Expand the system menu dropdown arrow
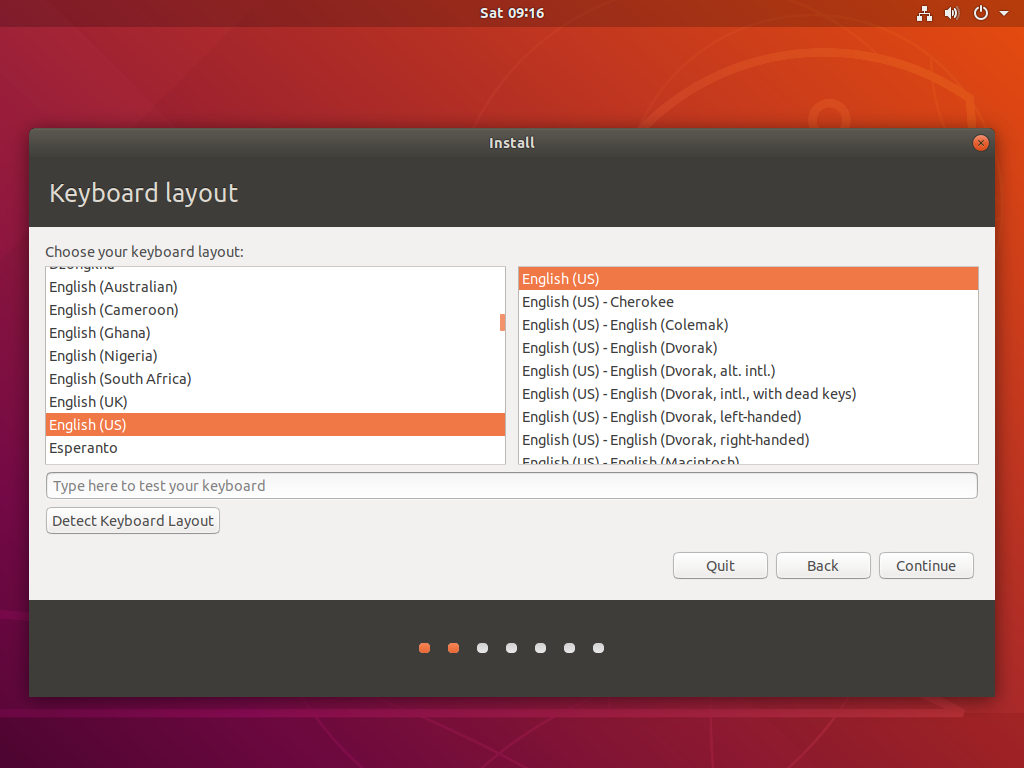The image size is (1024, 768). (x=1004, y=13)
